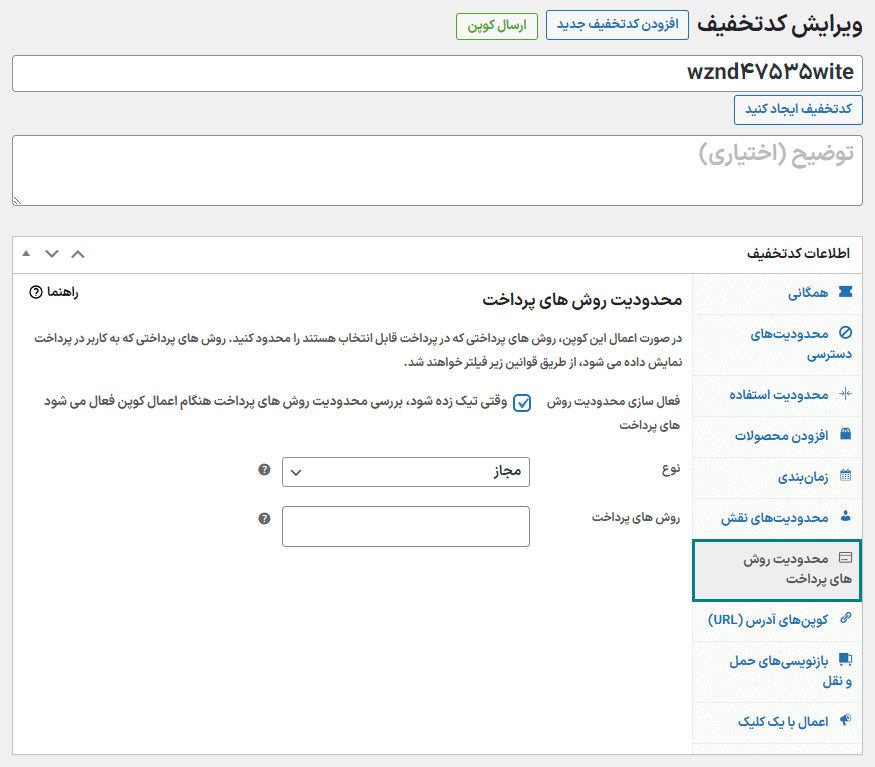Click inside the coupon code wznd۴۷۵۳۵wite field
This screenshot has height=767, width=875.
(437, 72)
